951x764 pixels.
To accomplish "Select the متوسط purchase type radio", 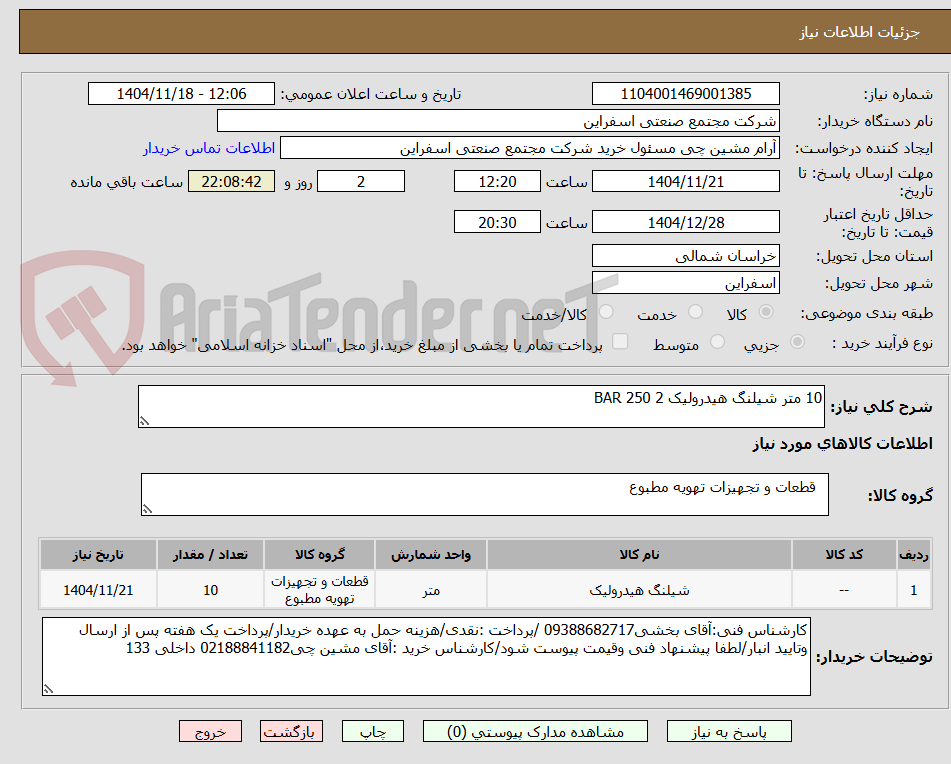I will (x=717, y=342).
